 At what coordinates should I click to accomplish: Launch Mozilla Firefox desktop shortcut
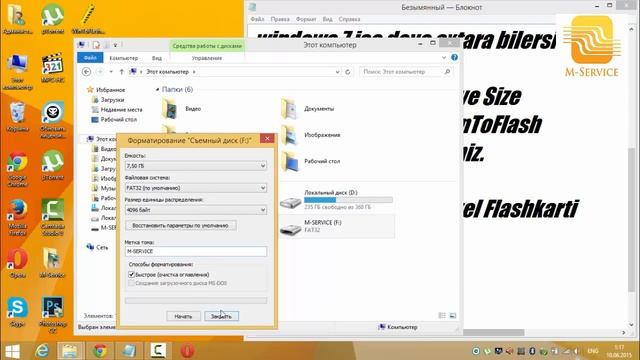pos(17,218)
